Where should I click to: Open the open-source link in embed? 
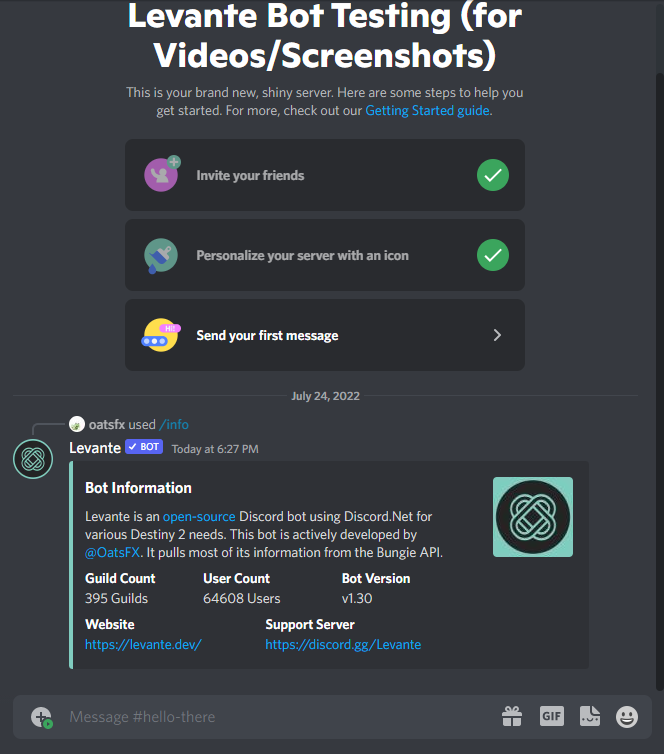click(x=199, y=516)
